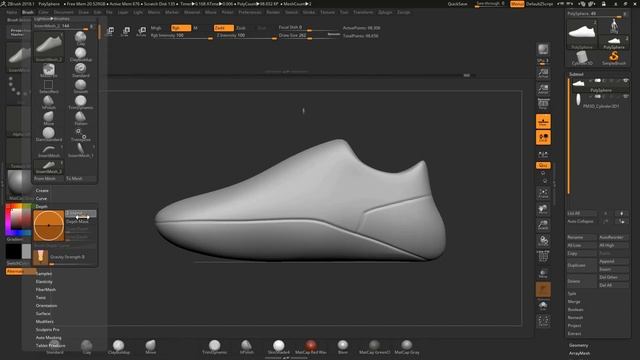
Task: Hide the PM3D_Cylinder3D1 subtool with eye icon
Action: (x=625, y=97)
